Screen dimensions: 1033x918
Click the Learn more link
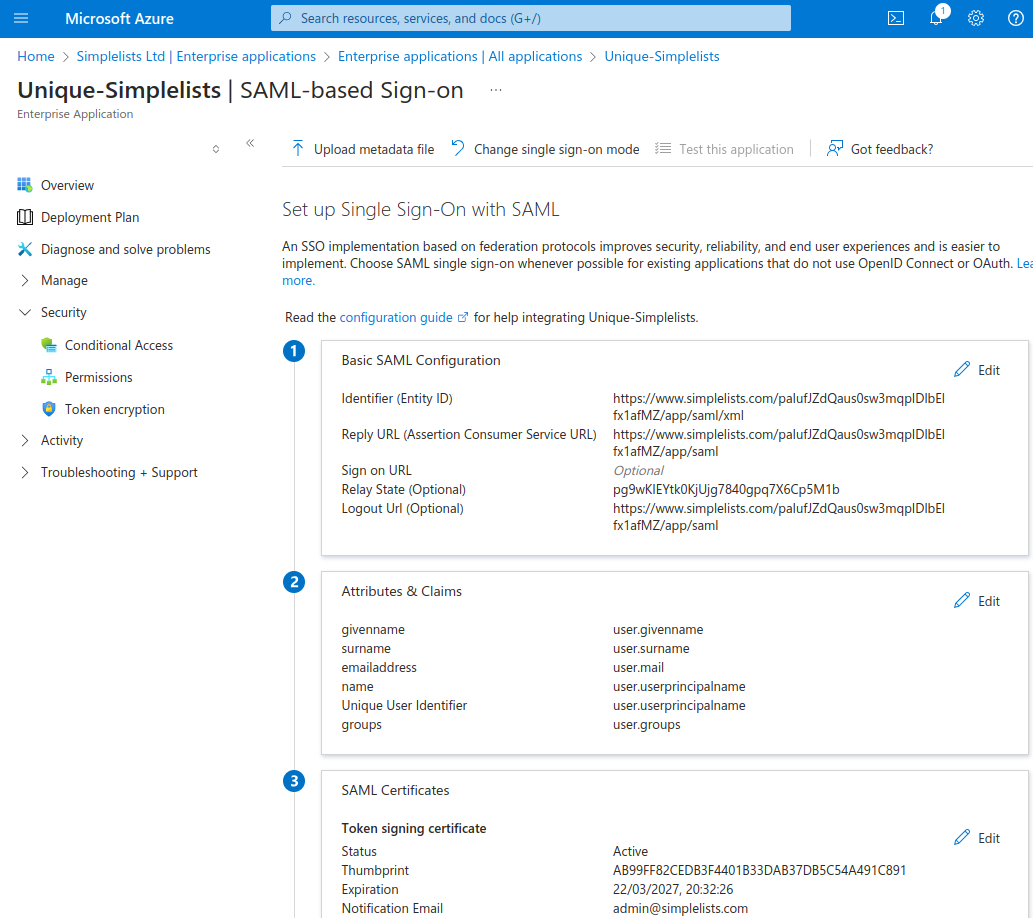click(298, 281)
